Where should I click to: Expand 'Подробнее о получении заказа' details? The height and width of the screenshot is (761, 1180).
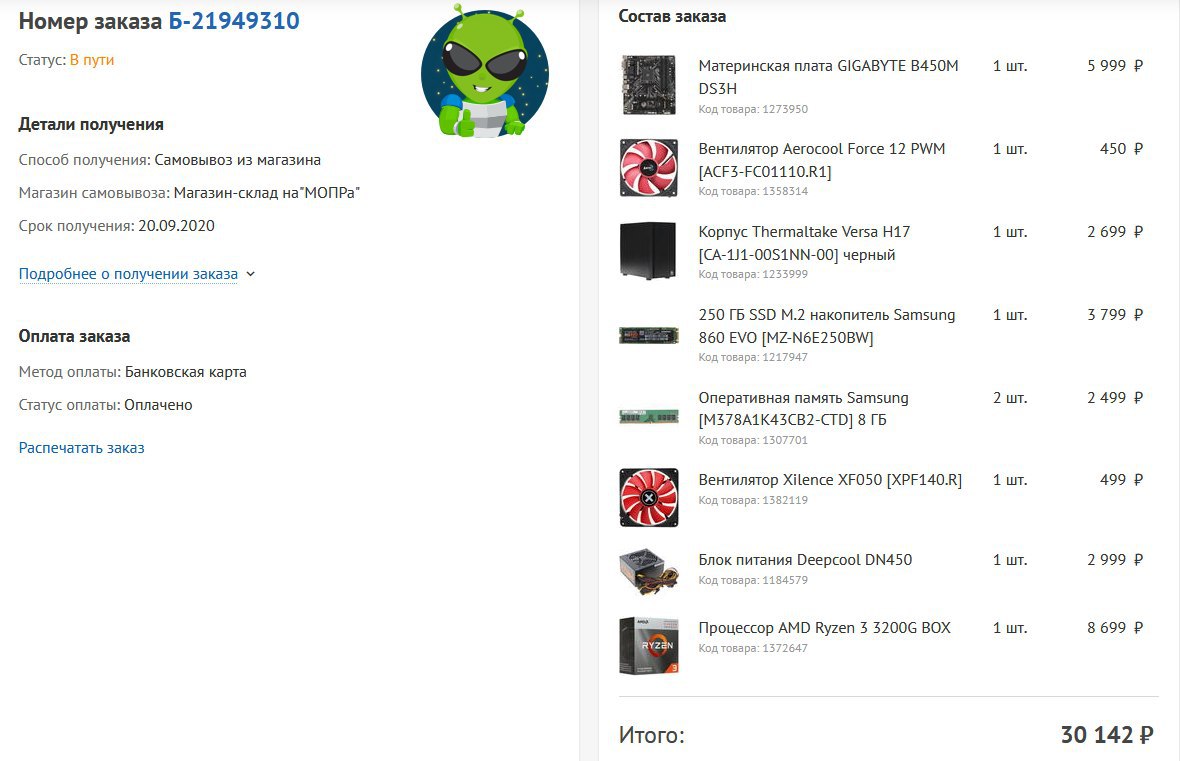pos(128,274)
